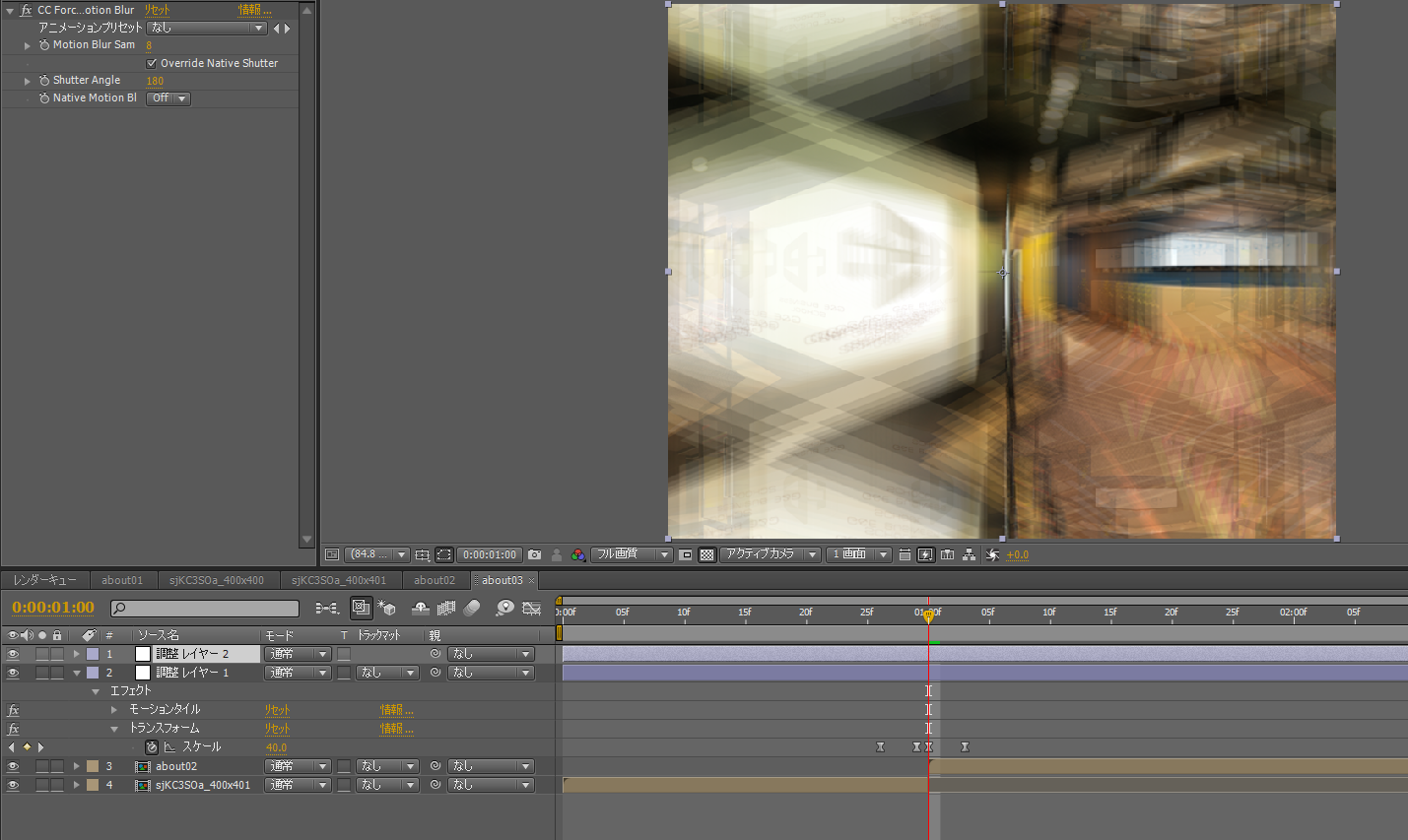Toggle the fx switch for モーションタイル effect

click(x=13, y=710)
